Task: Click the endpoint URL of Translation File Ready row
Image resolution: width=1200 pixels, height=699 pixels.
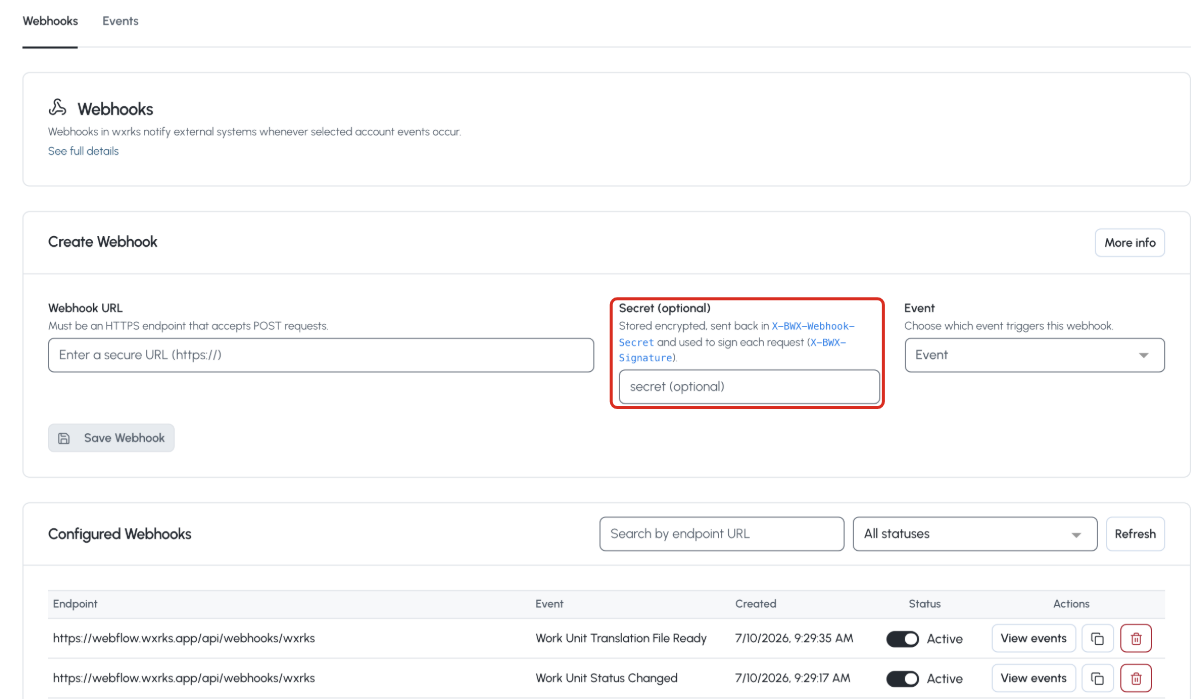Action: (x=184, y=638)
